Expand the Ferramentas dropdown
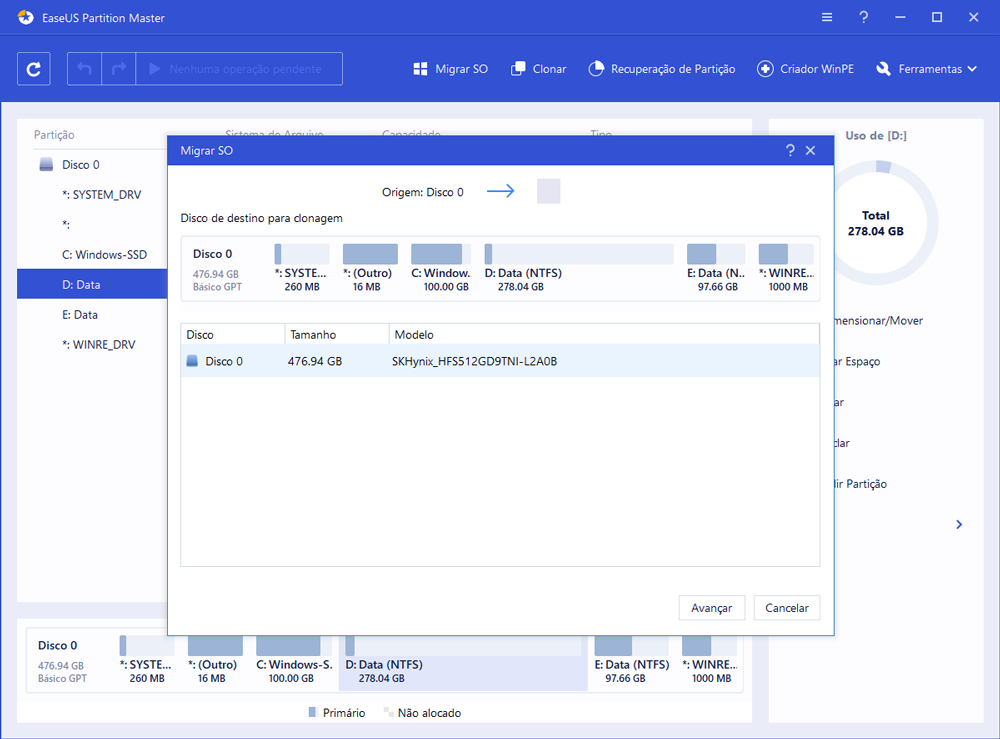The height and width of the screenshot is (739, 1000). [x=927, y=69]
